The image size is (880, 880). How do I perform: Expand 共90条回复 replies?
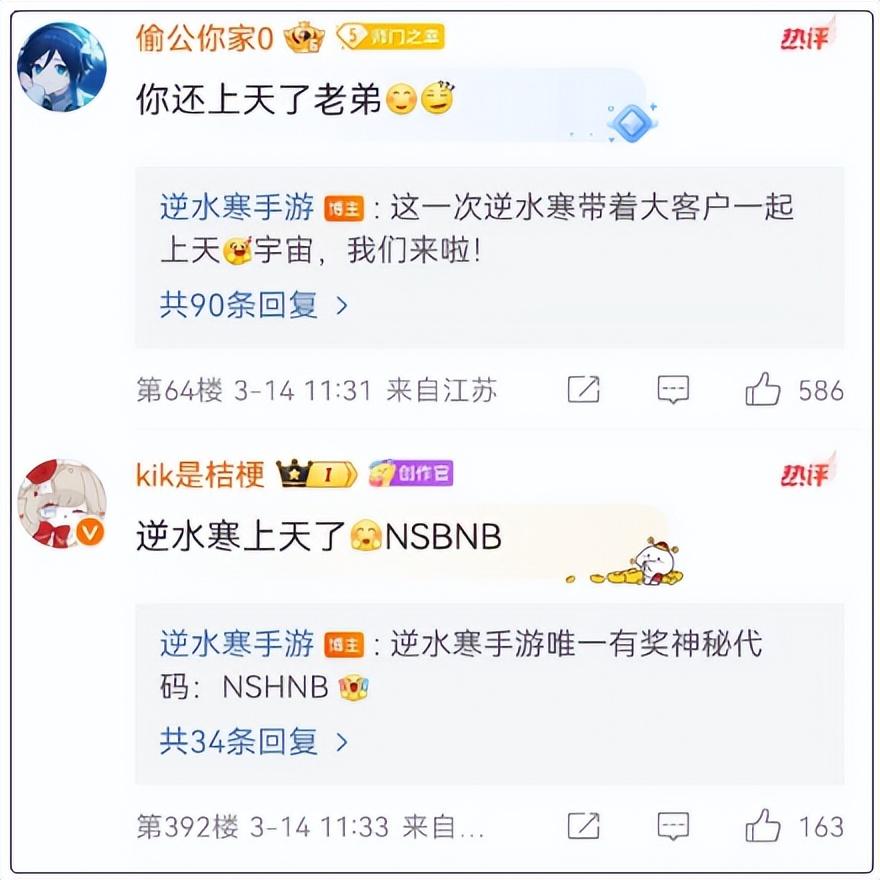tap(254, 305)
